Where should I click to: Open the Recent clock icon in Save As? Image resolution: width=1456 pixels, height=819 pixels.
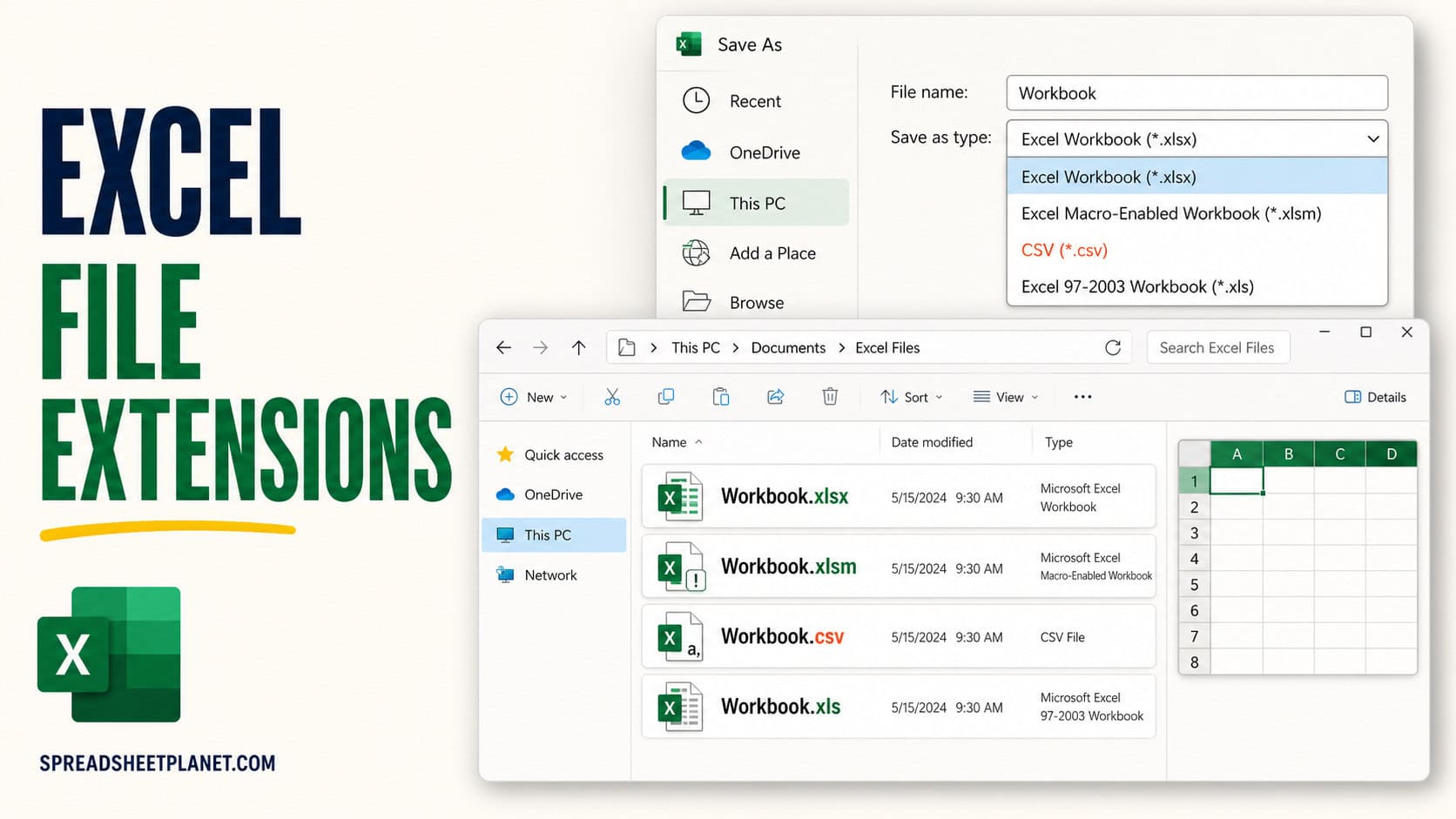(696, 100)
